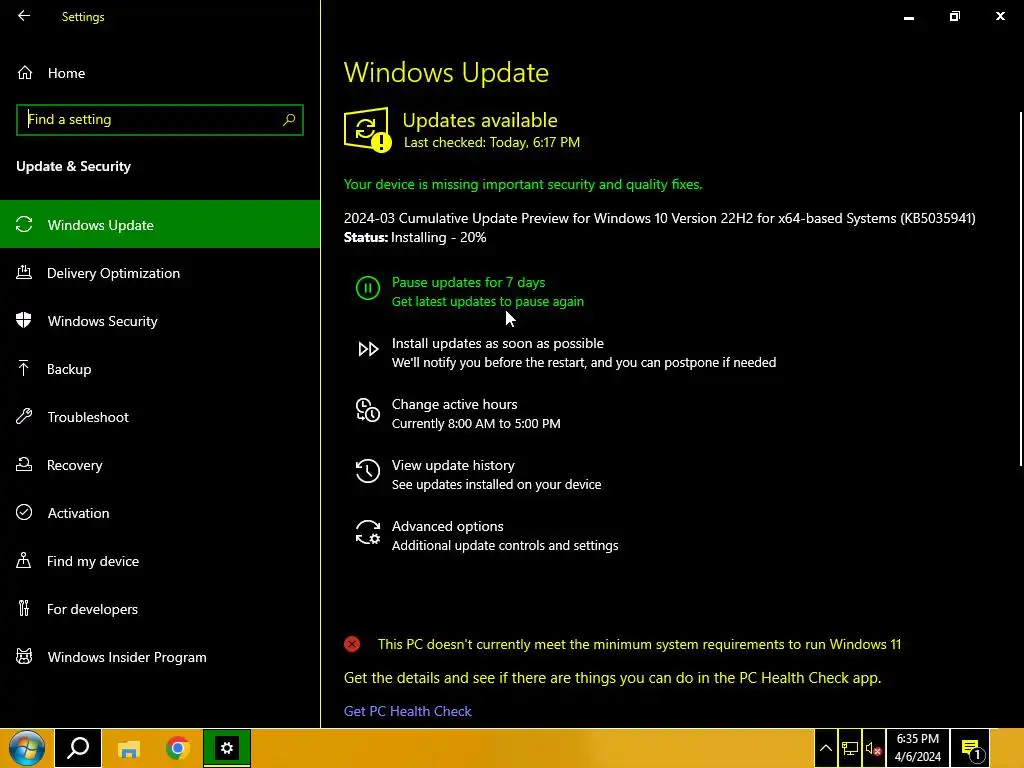Click the Updates available status icon
1024x768 pixels.
[x=368, y=129]
